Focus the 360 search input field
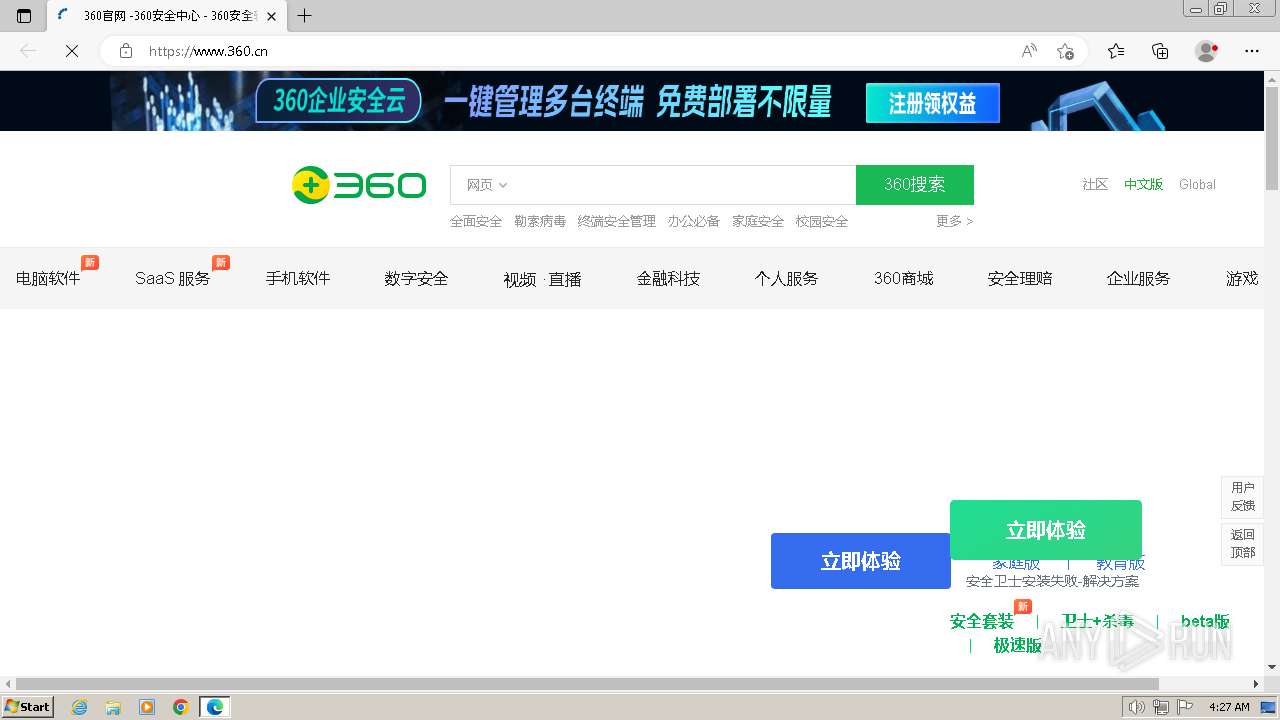This screenshot has width=1280, height=720. click(x=683, y=185)
